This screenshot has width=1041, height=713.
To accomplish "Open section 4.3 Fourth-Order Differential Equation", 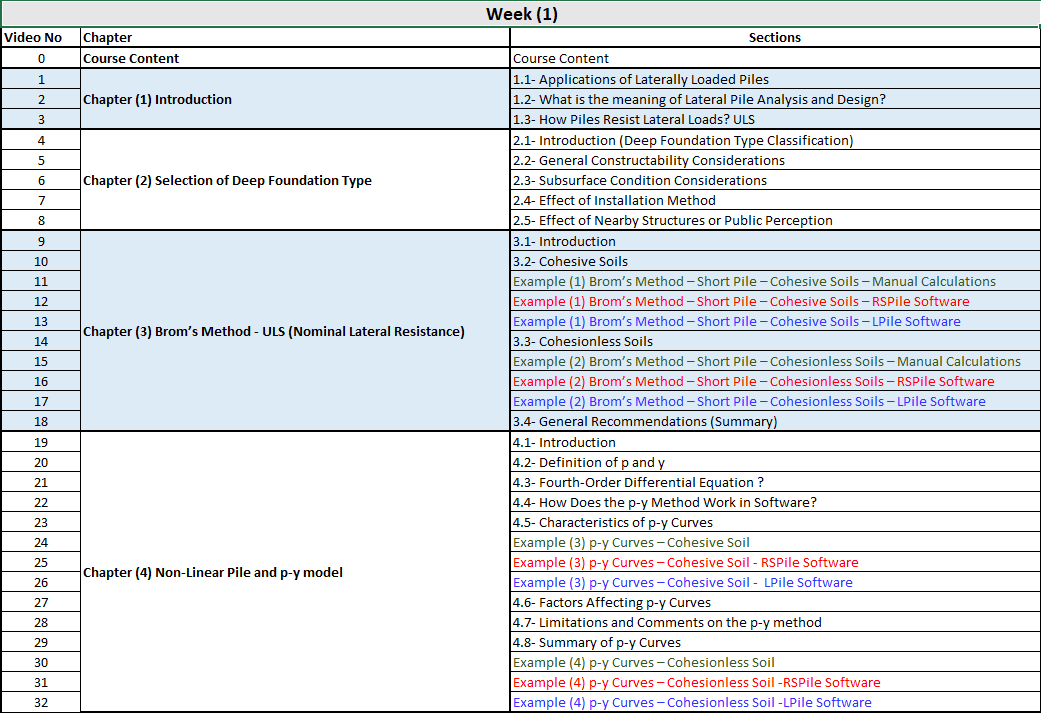I will (x=638, y=482).
